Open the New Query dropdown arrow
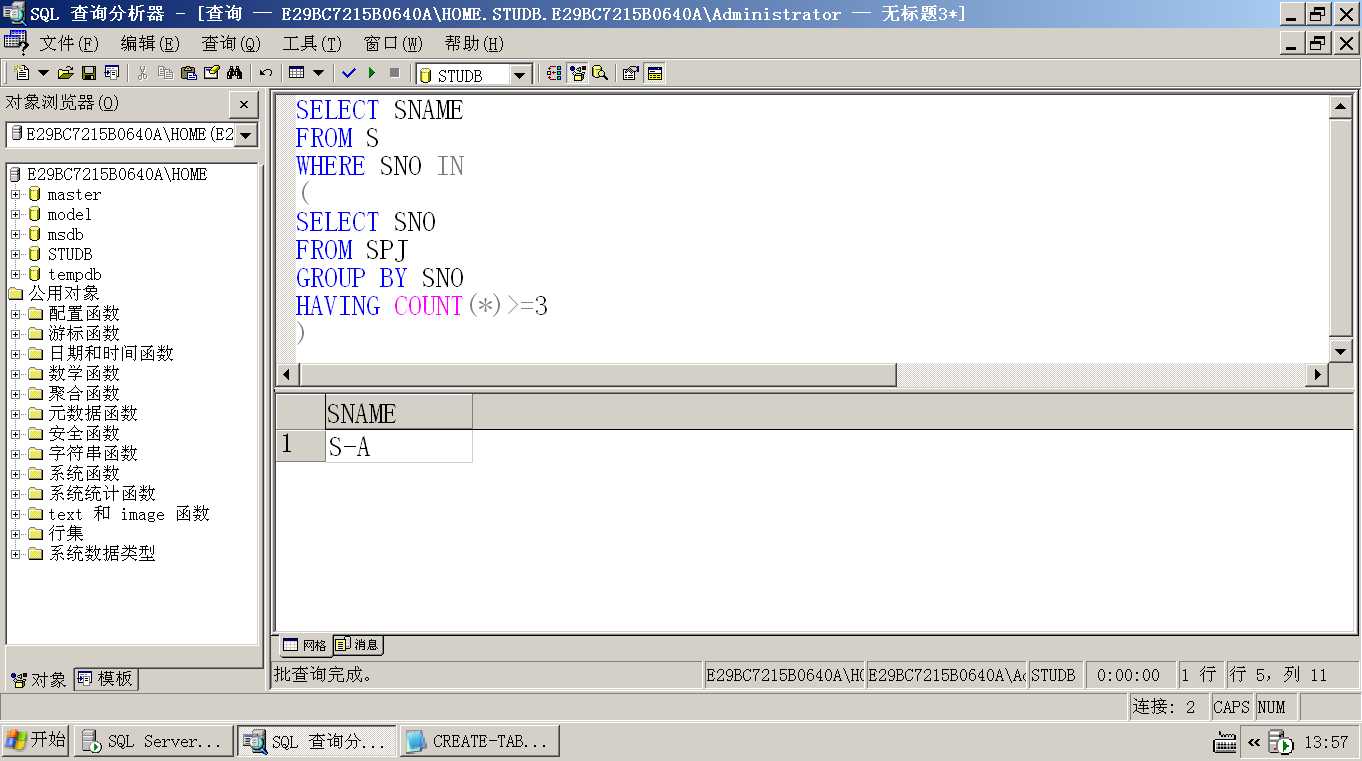1362x761 pixels. coord(43,73)
